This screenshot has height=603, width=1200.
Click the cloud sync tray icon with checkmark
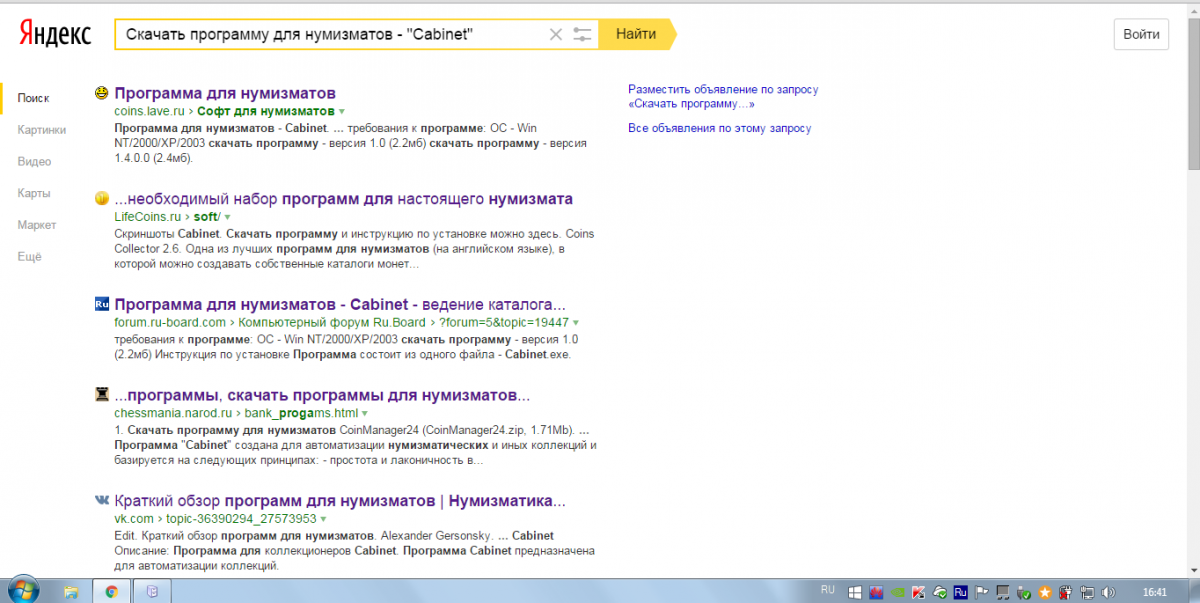939,592
